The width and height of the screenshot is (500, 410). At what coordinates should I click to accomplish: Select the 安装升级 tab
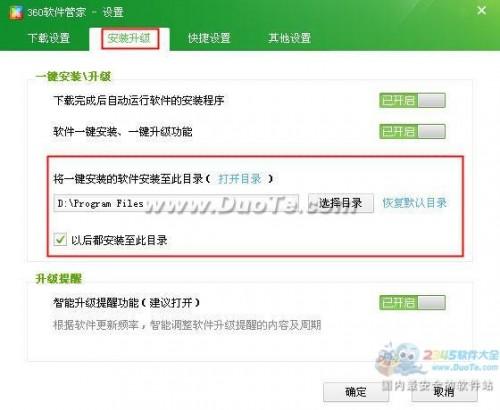[129, 38]
